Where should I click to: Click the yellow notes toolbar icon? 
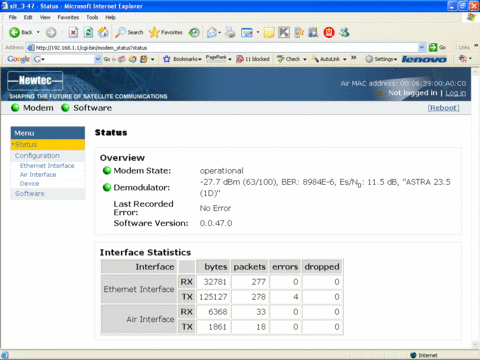coord(269,32)
